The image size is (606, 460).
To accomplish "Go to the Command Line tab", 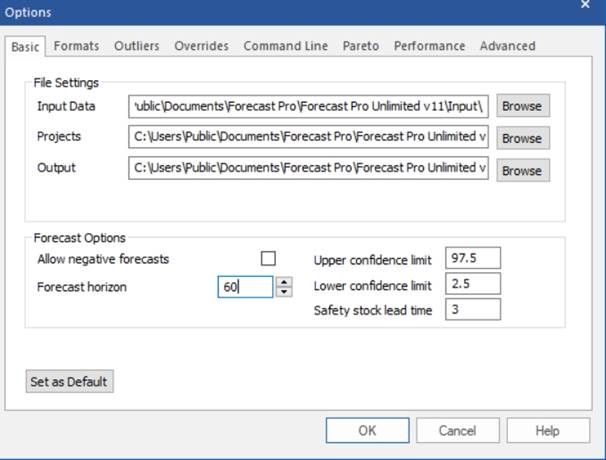I will [286, 46].
